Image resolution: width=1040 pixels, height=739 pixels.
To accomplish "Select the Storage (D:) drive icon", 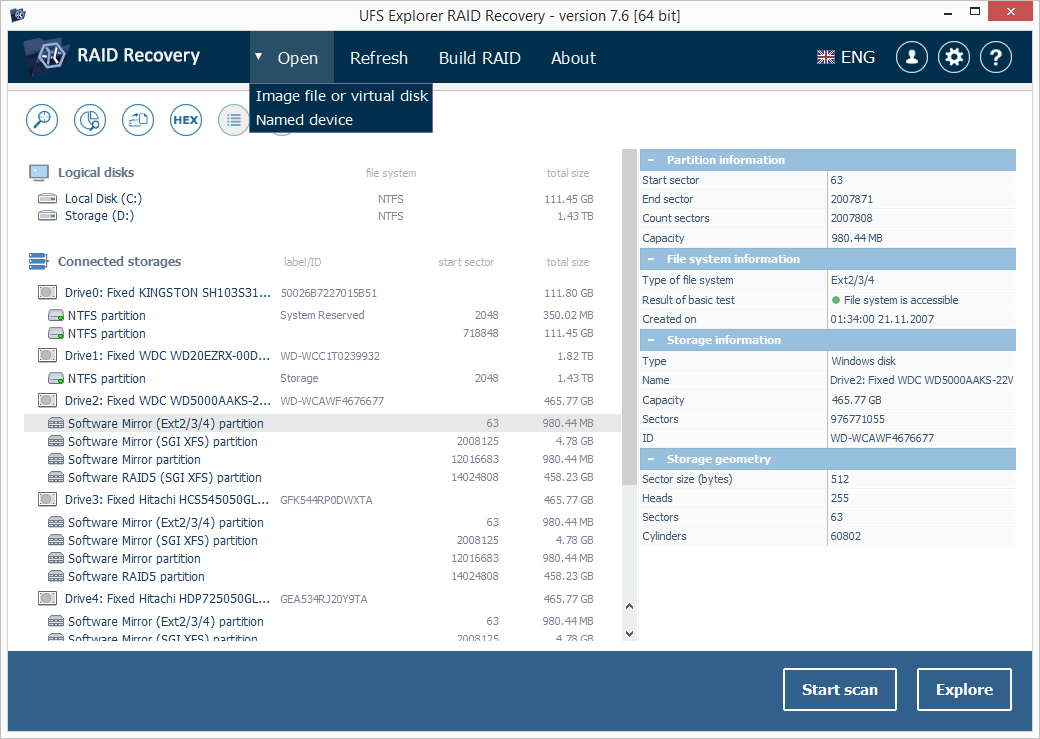I will click(47, 216).
